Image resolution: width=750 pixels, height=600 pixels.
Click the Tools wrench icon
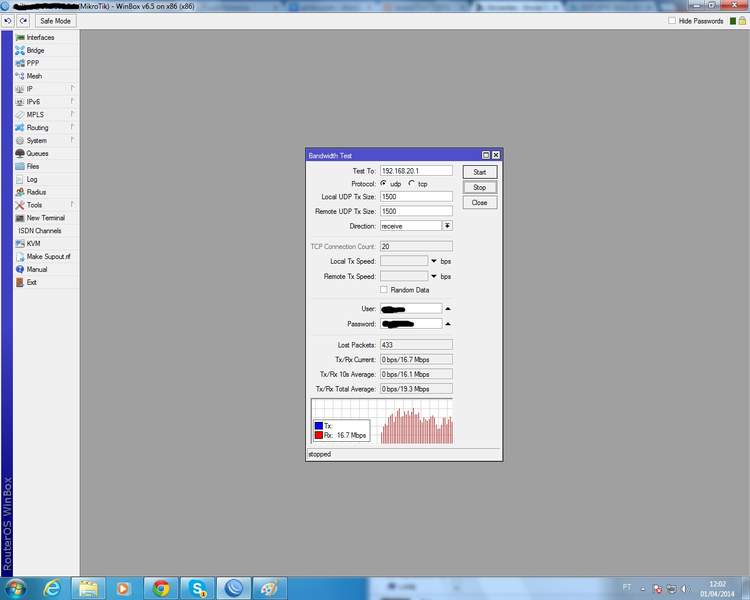[x=20, y=205]
